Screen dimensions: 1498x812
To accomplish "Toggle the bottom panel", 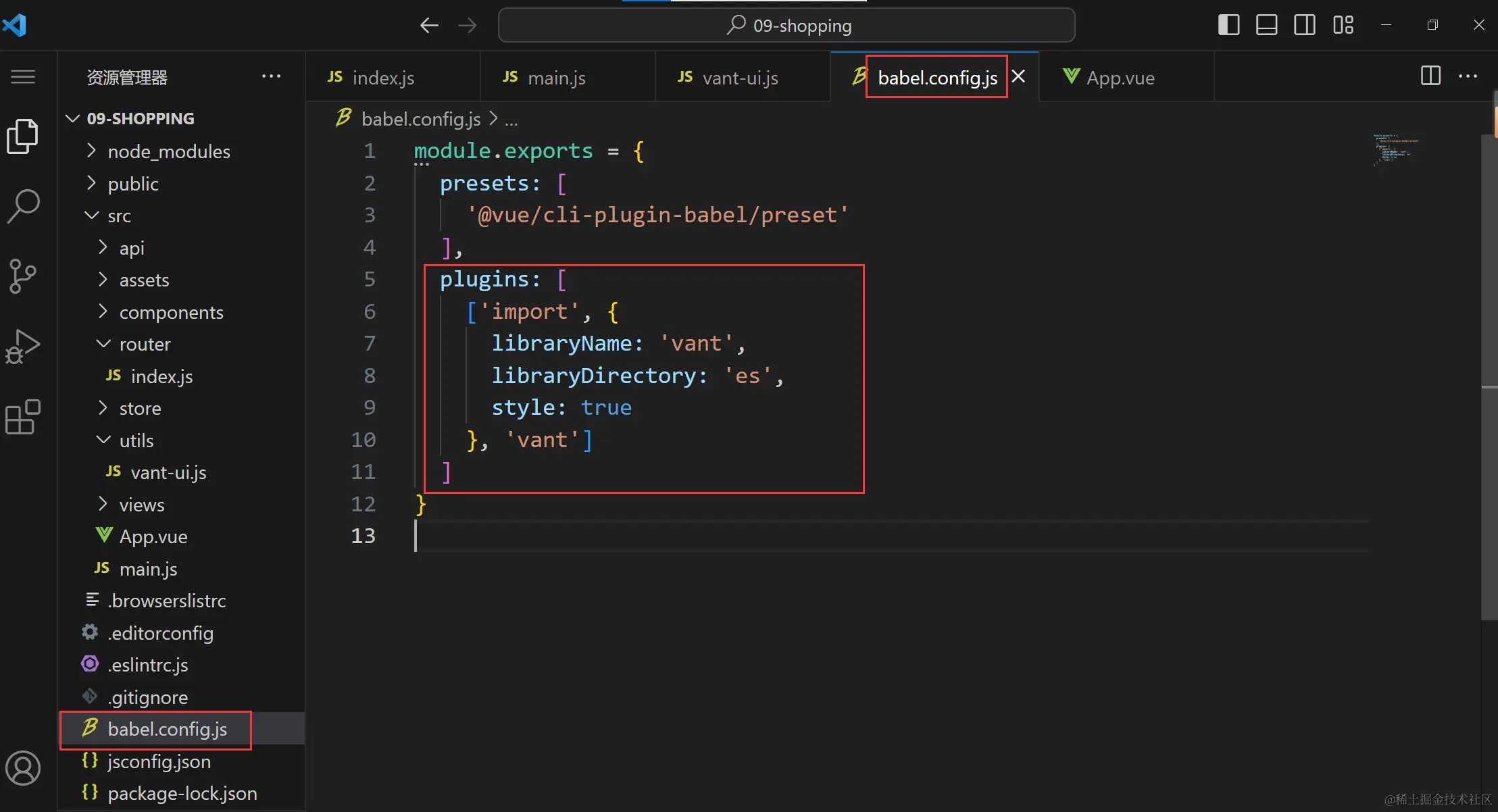I will (x=1266, y=25).
